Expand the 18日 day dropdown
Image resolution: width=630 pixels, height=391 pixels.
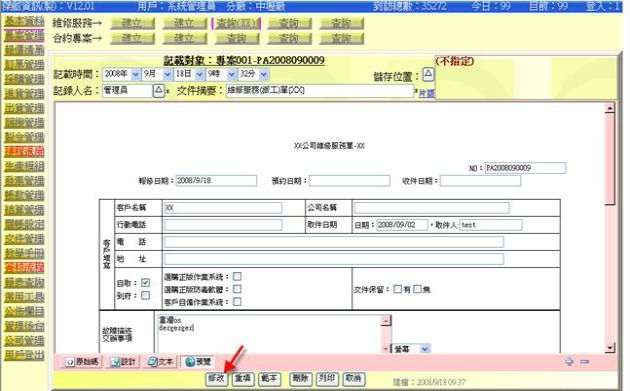pyautogui.click(x=190, y=74)
